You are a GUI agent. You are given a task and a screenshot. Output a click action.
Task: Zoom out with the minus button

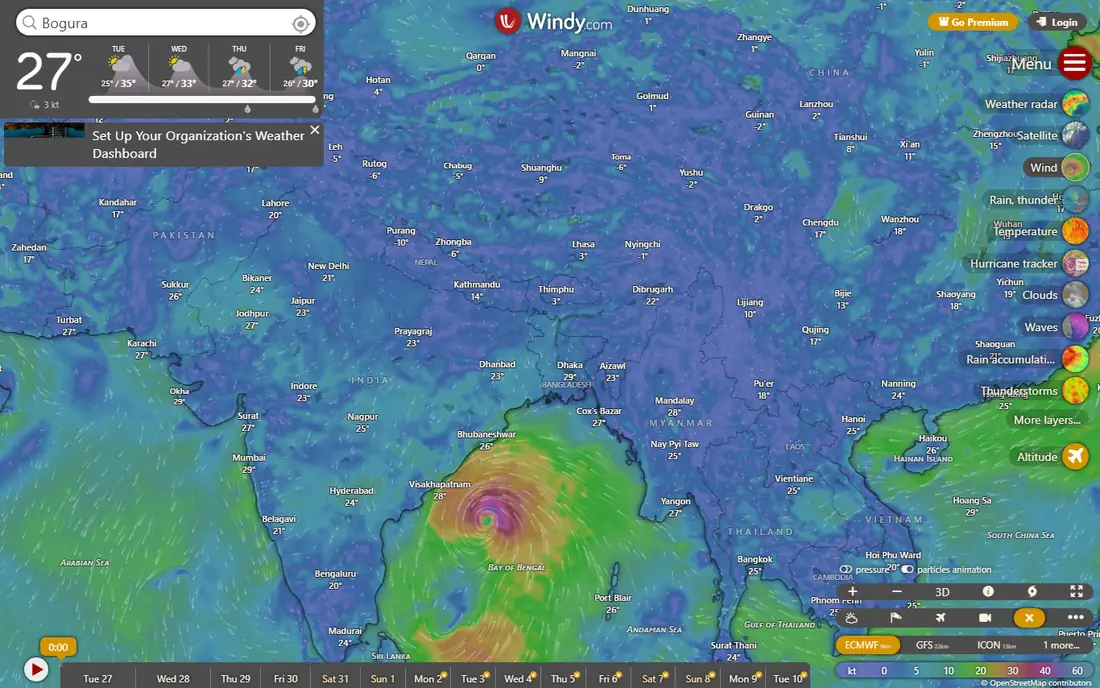pos(897,591)
